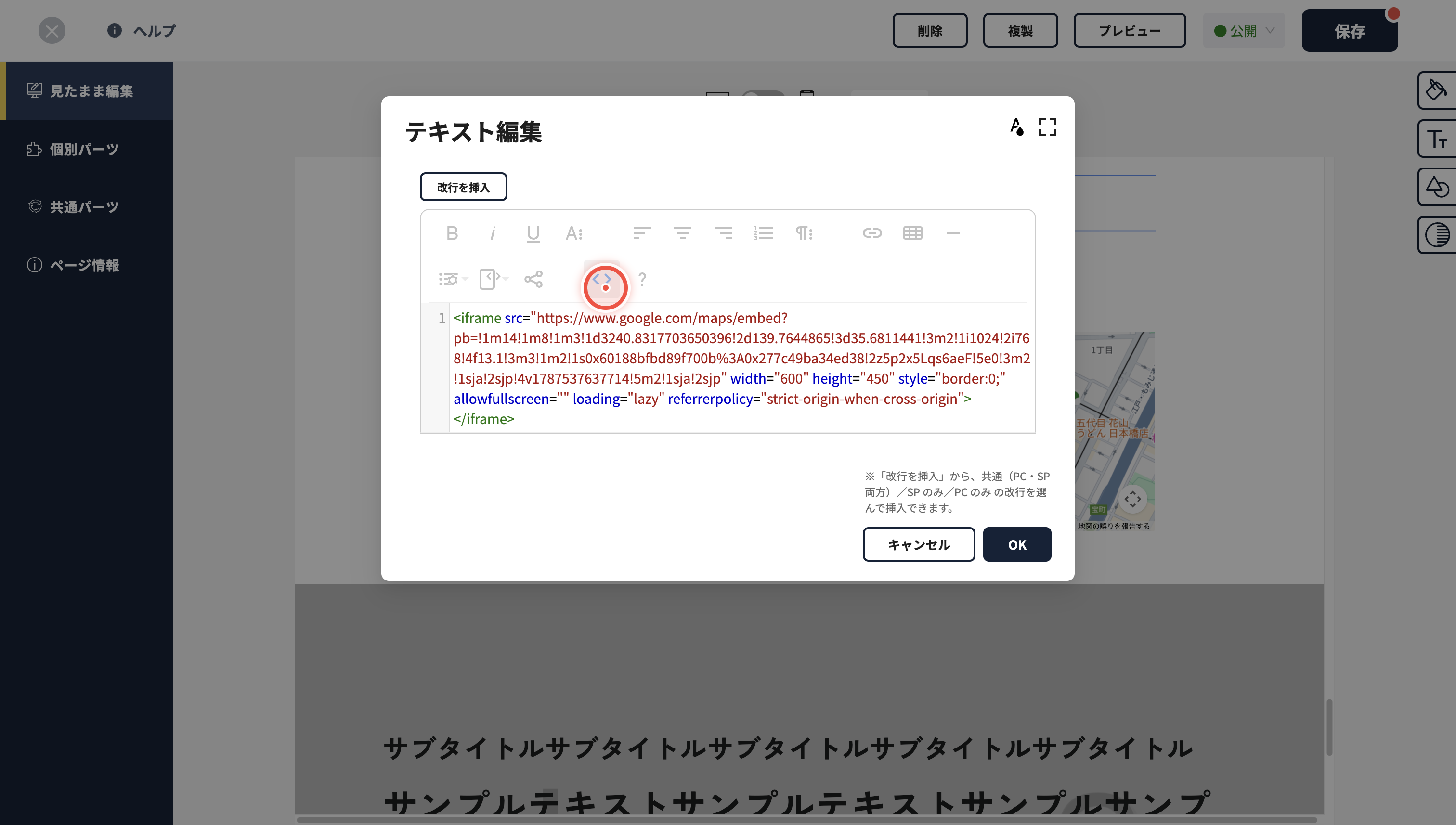1456x825 pixels.
Task: Open the text color droplet icon in the dialog header
Action: pos(1017,127)
